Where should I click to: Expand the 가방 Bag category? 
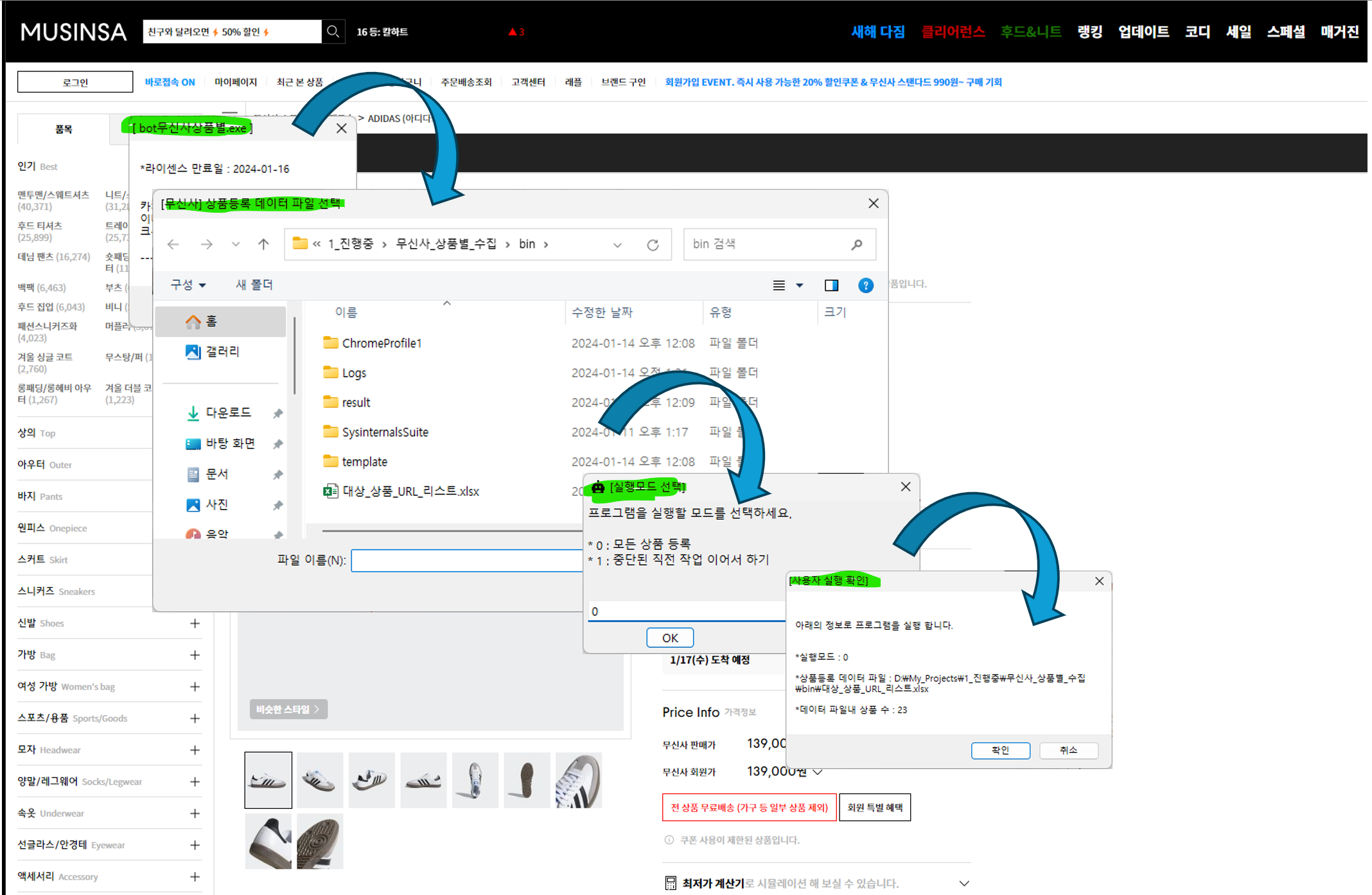(x=195, y=655)
